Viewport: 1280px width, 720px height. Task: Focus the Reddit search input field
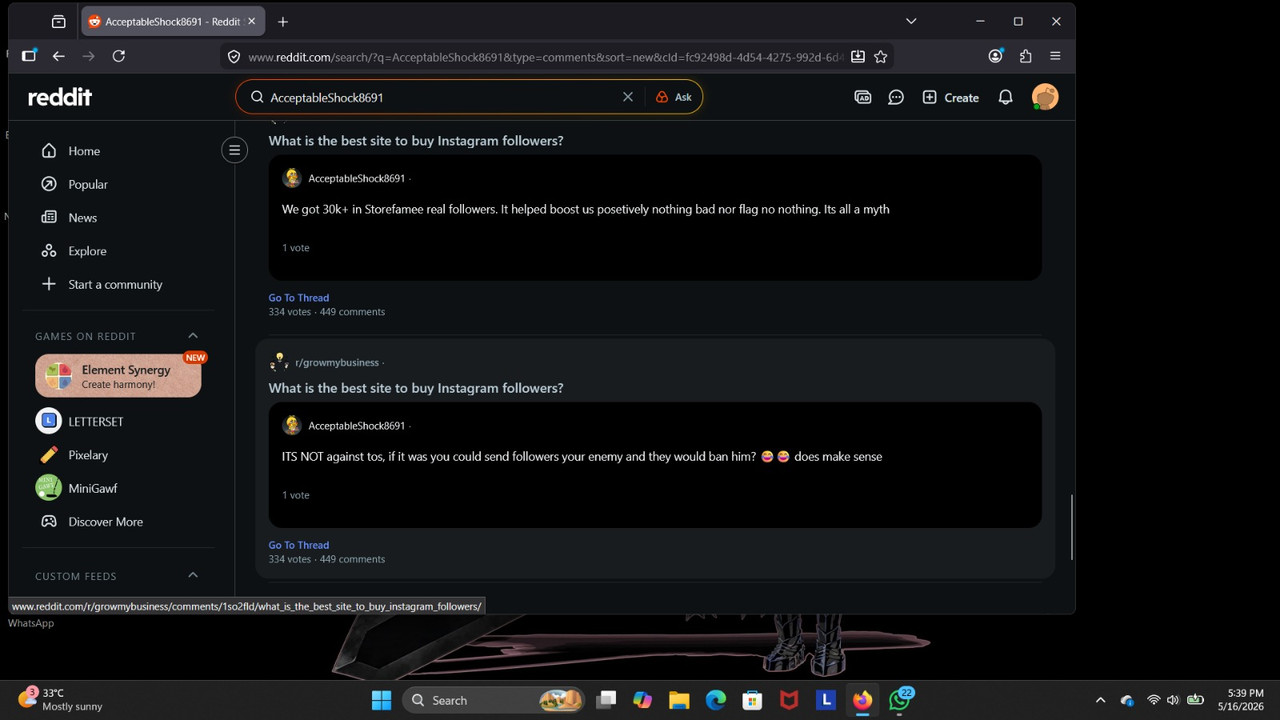pos(440,97)
